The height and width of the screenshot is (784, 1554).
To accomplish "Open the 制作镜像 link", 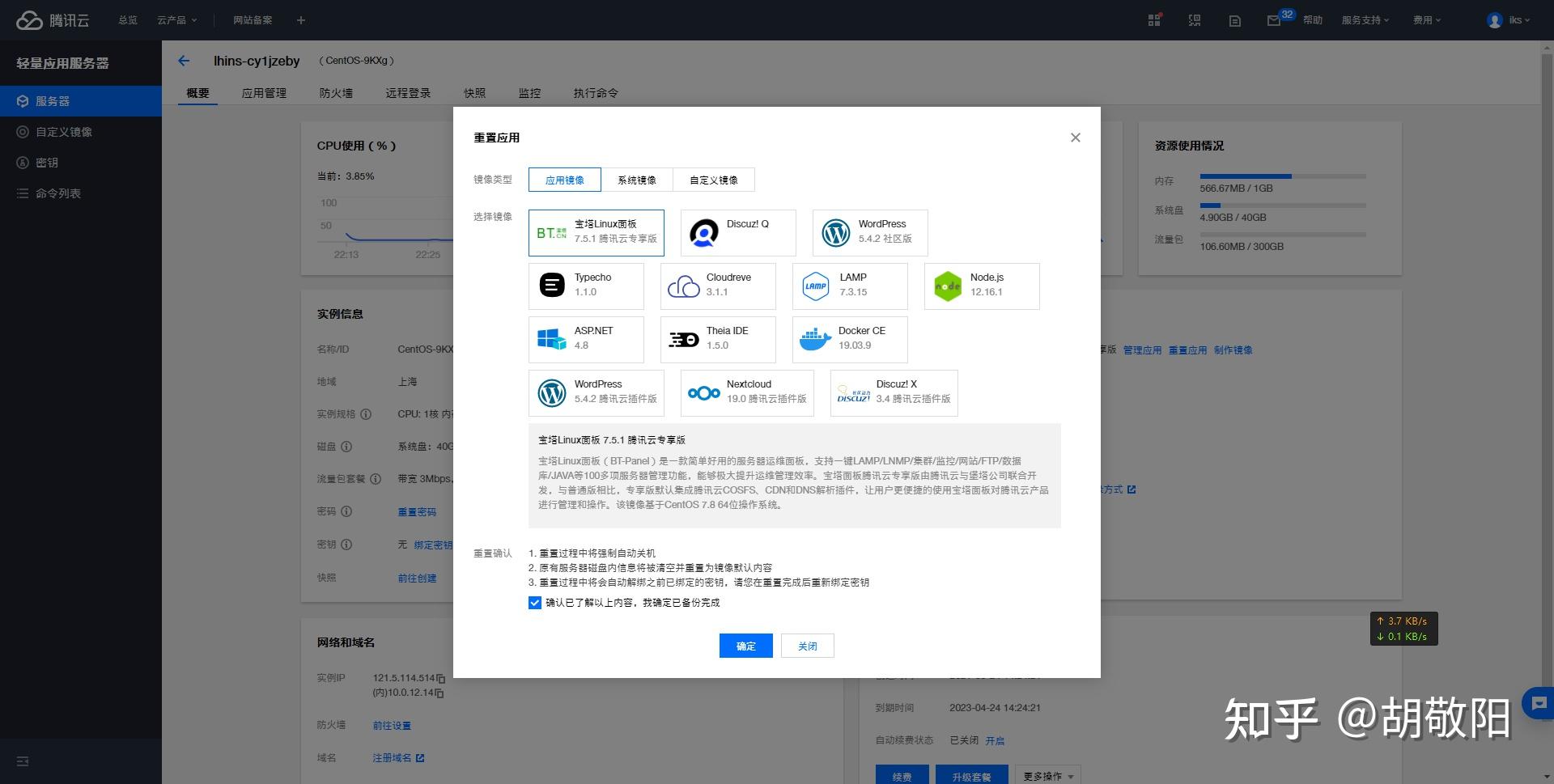I will coord(1233,350).
